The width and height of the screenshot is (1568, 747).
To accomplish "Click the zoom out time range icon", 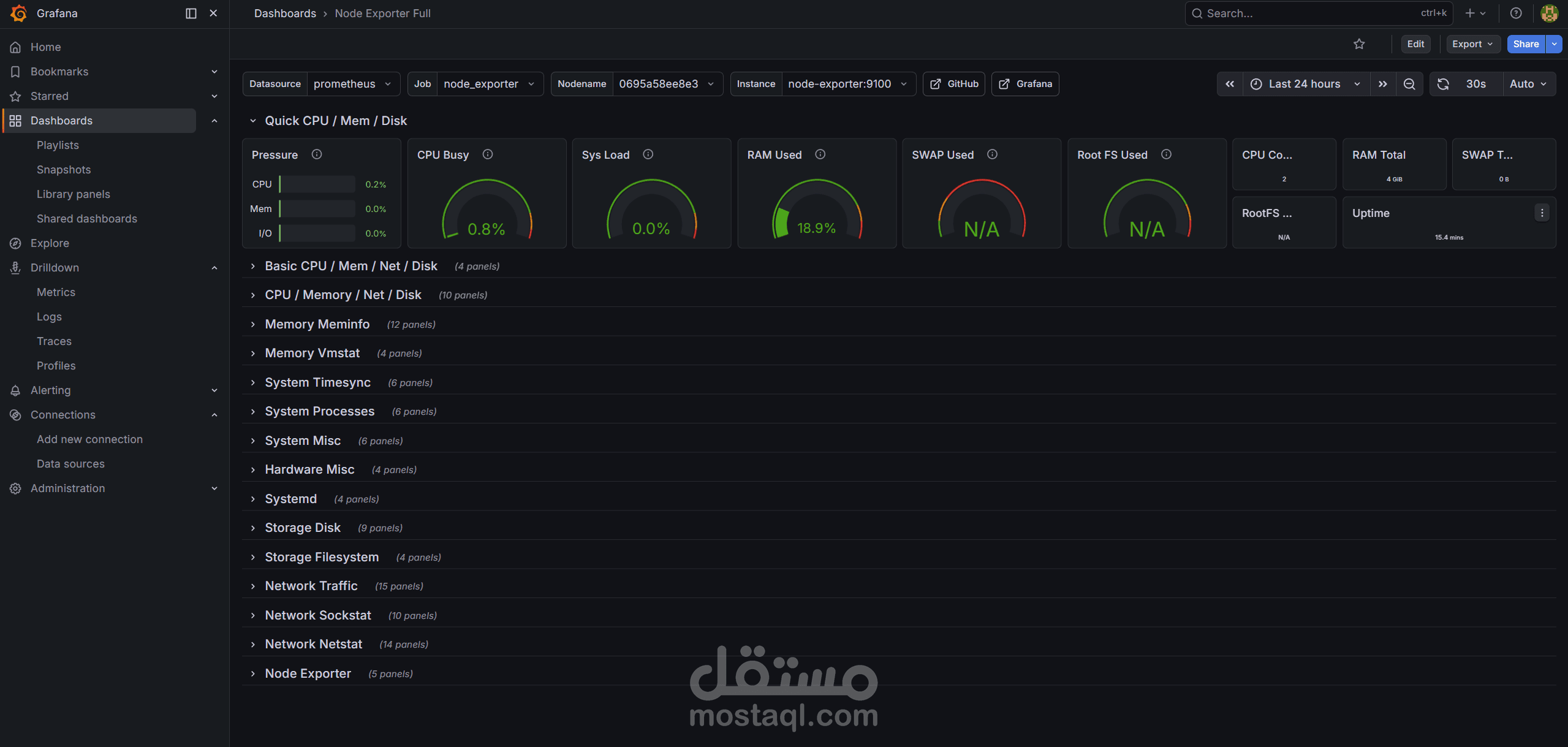I will [x=1409, y=84].
